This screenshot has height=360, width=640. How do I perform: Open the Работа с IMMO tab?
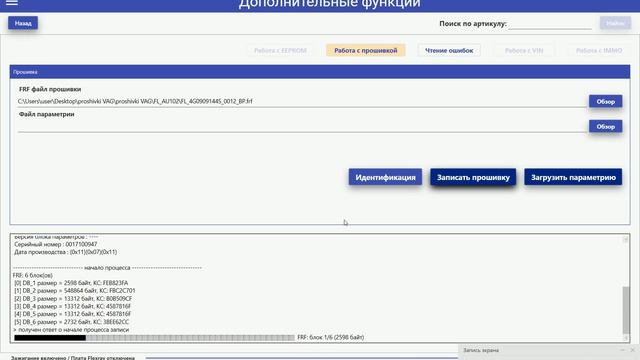coord(599,51)
